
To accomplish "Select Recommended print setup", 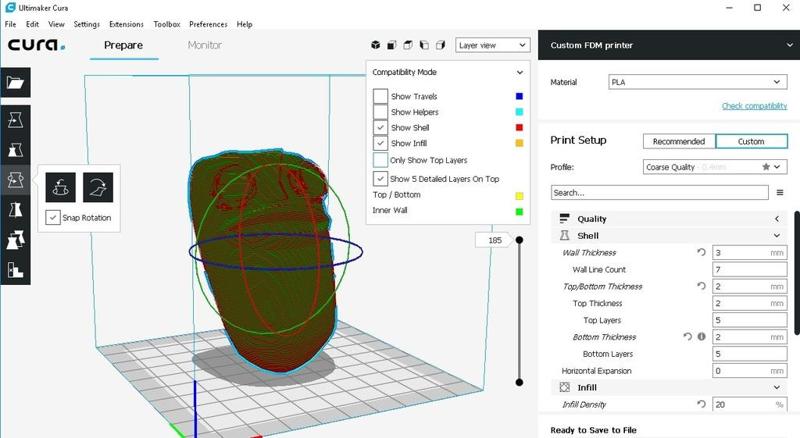I will (679, 141).
